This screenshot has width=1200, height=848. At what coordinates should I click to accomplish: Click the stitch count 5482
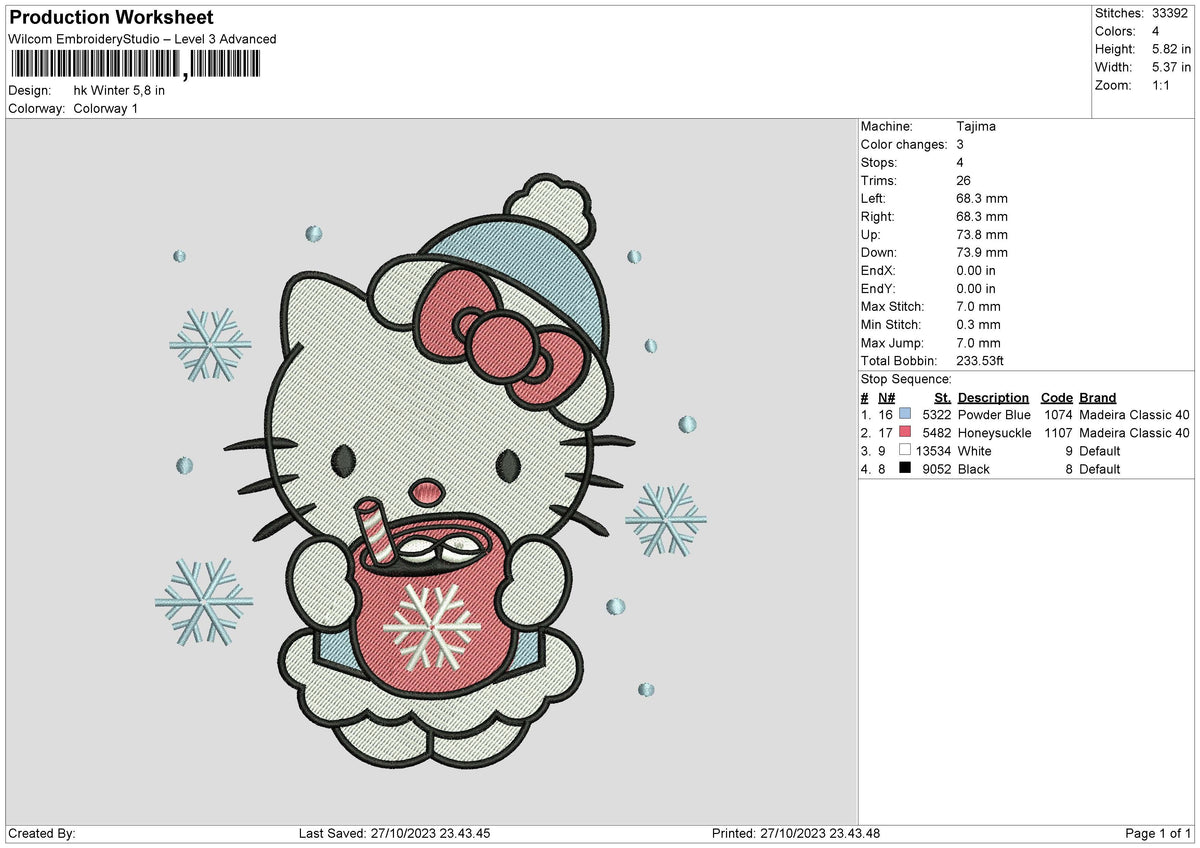936,433
